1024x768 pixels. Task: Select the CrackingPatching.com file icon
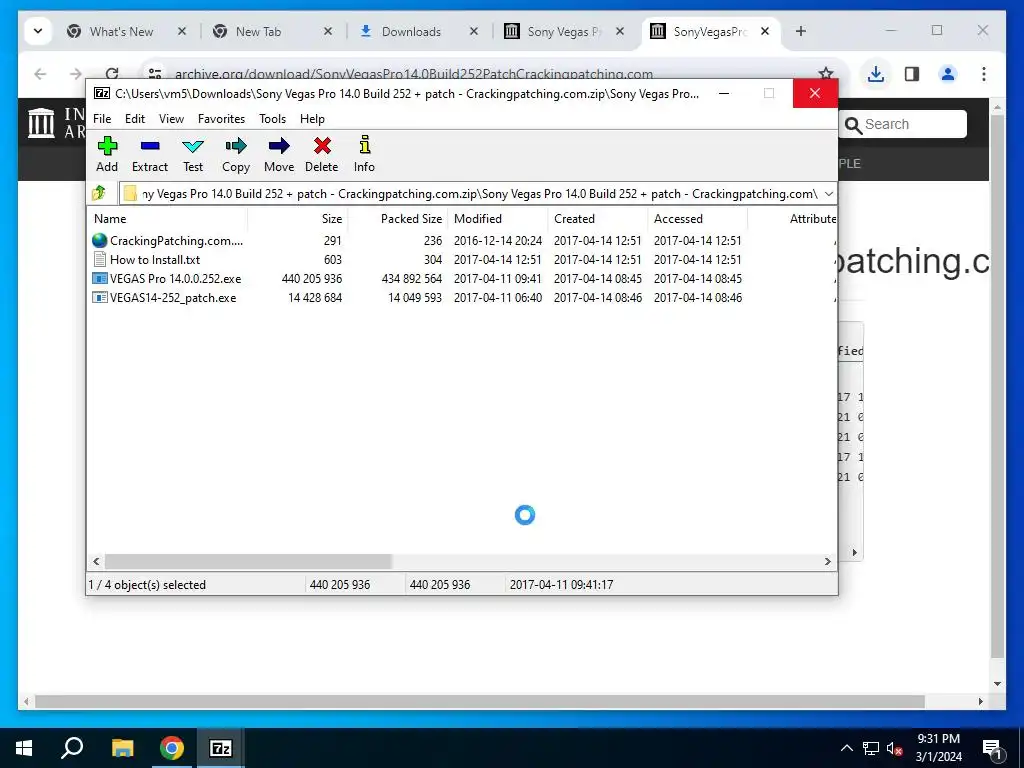[99, 240]
